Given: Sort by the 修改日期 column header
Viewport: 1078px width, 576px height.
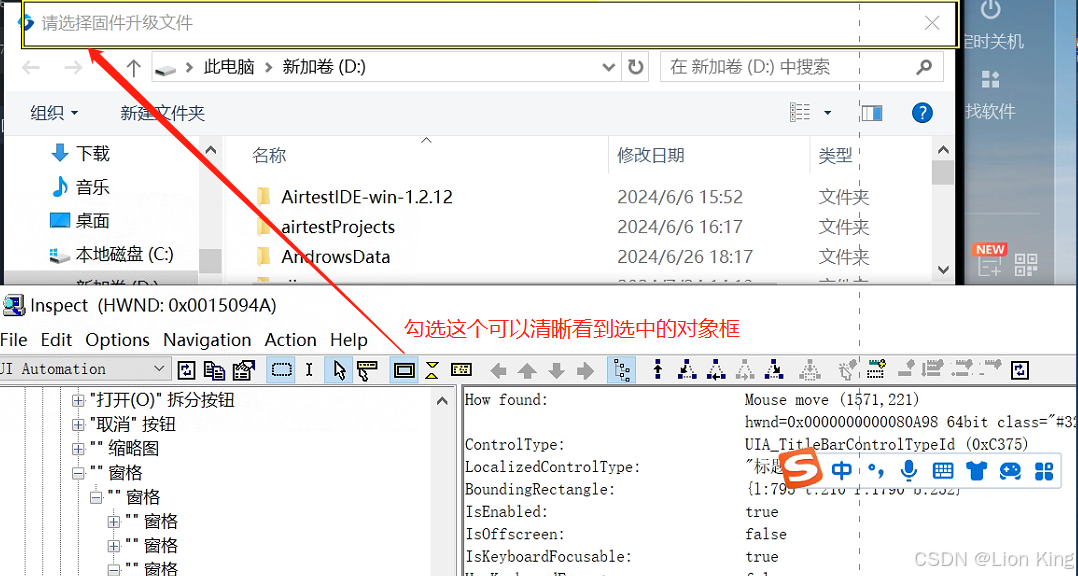Looking at the screenshot, I should 650,155.
